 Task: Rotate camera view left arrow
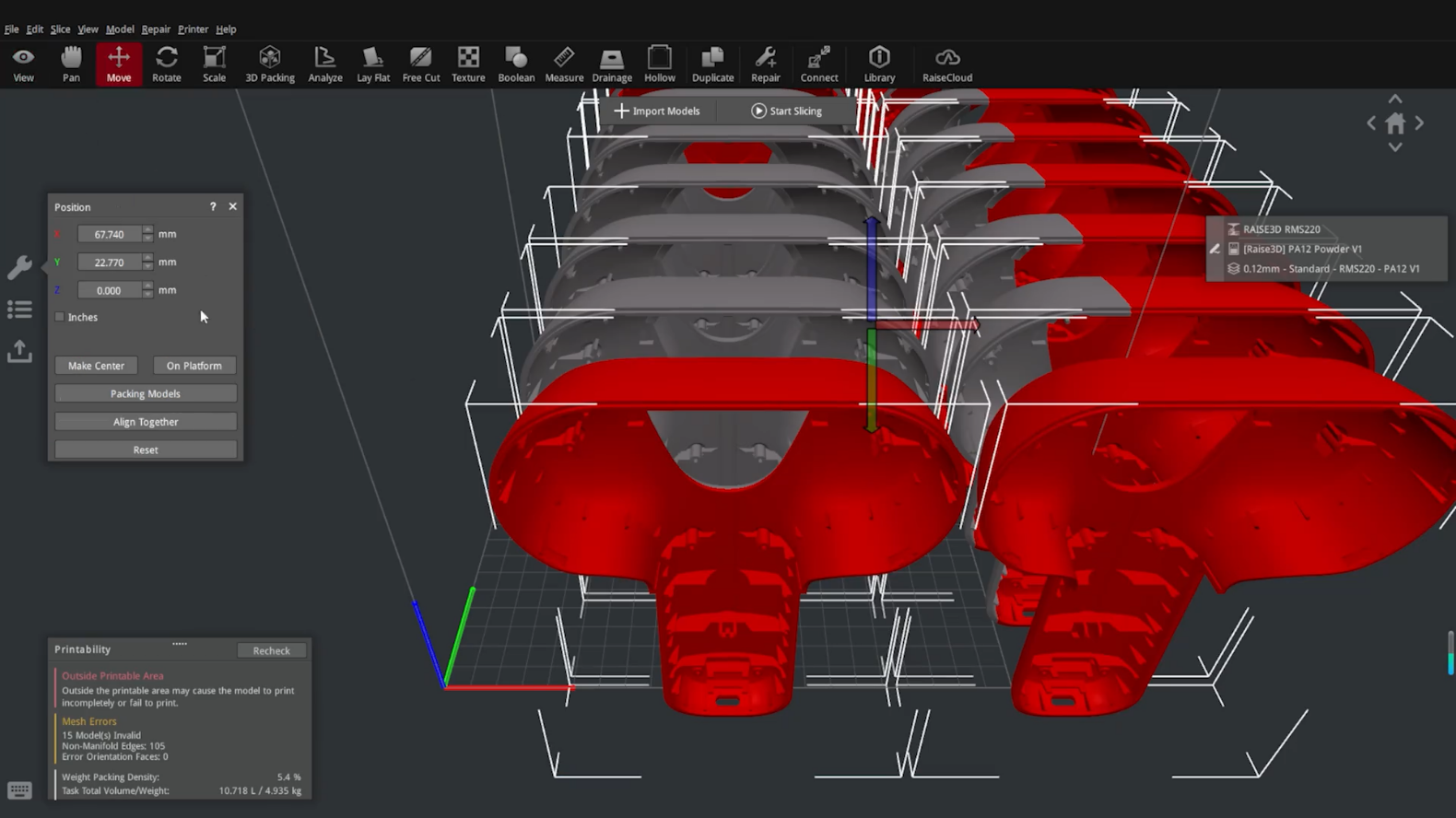tap(1371, 123)
